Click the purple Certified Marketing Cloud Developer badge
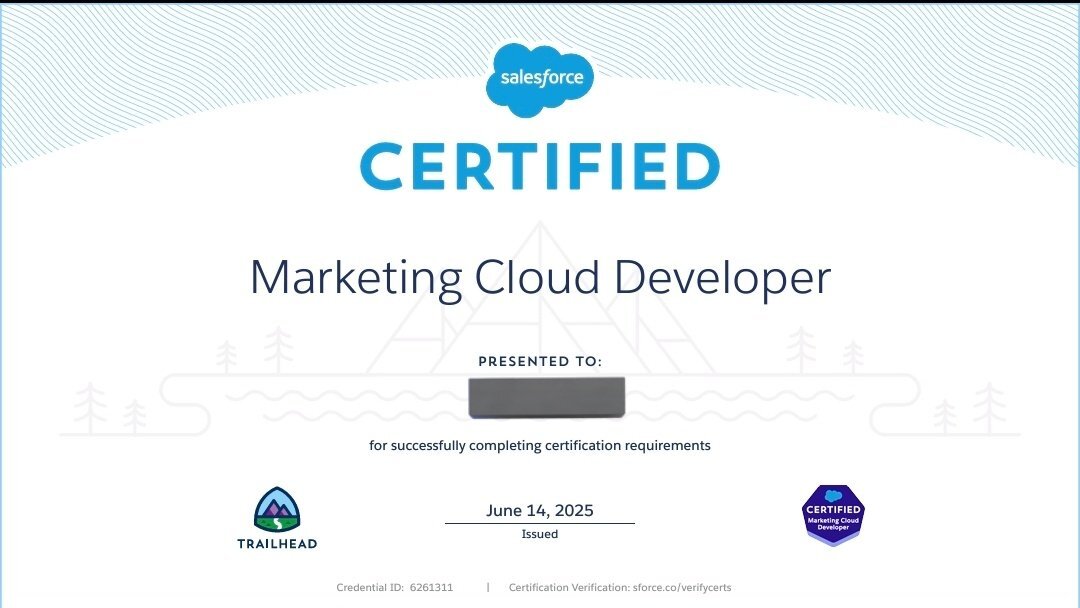This screenshot has height=608, width=1080. click(x=833, y=515)
